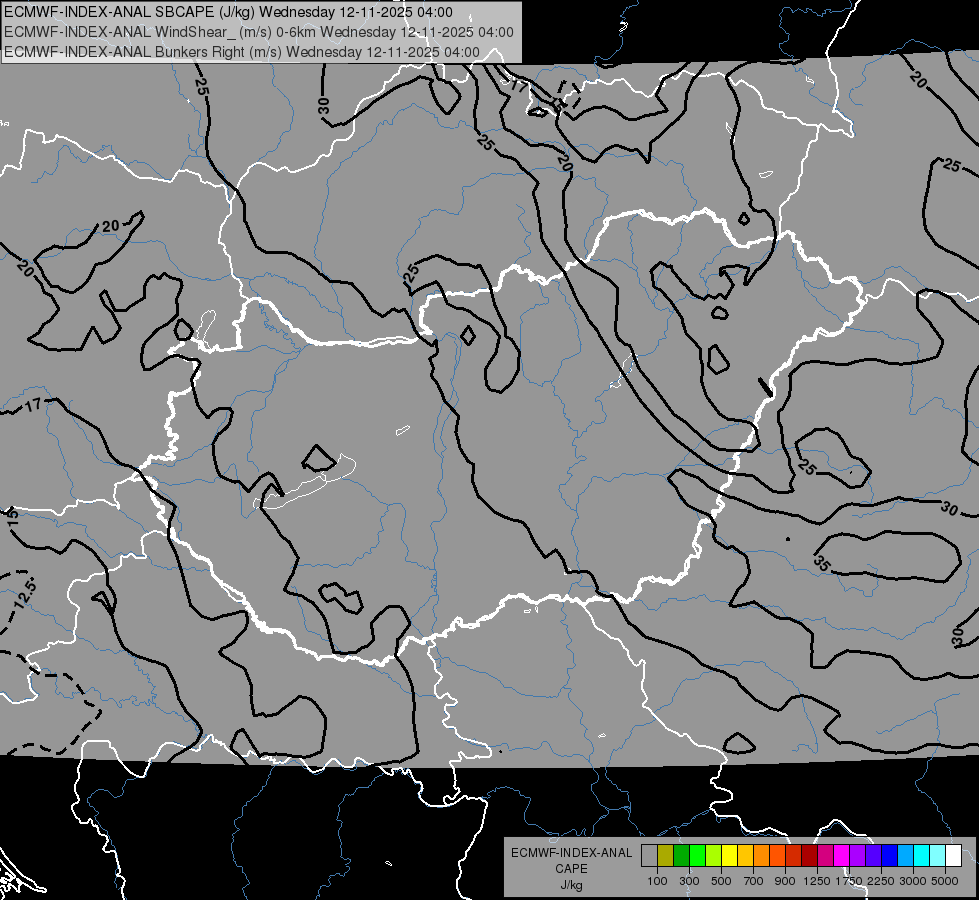The width and height of the screenshot is (979, 900).
Task: Select the pure blue legend swatch
Action: pos(890,856)
